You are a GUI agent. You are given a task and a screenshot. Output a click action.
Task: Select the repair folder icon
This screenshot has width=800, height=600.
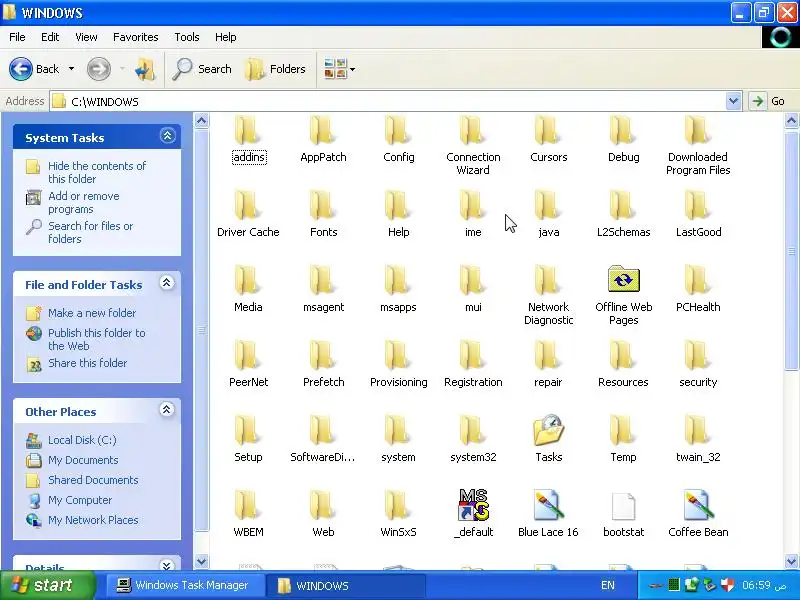pyautogui.click(x=548, y=356)
